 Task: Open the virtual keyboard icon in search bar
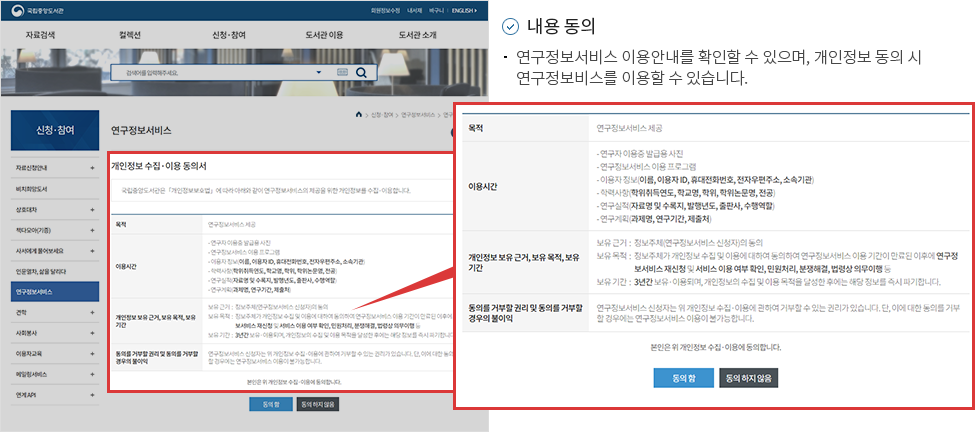344,72
